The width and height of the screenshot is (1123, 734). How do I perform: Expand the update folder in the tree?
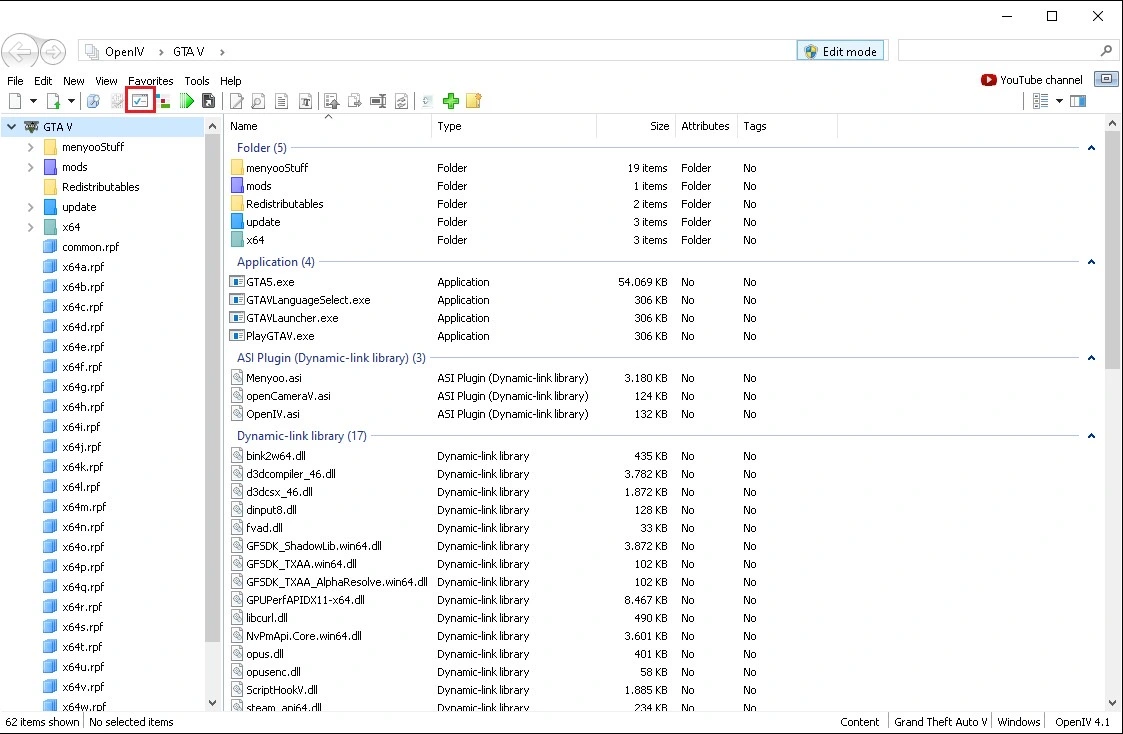(30, 207)
